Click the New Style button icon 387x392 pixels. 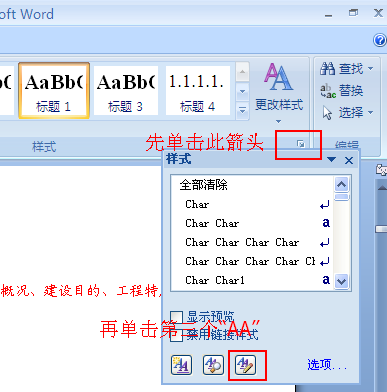tap(181, 365)
